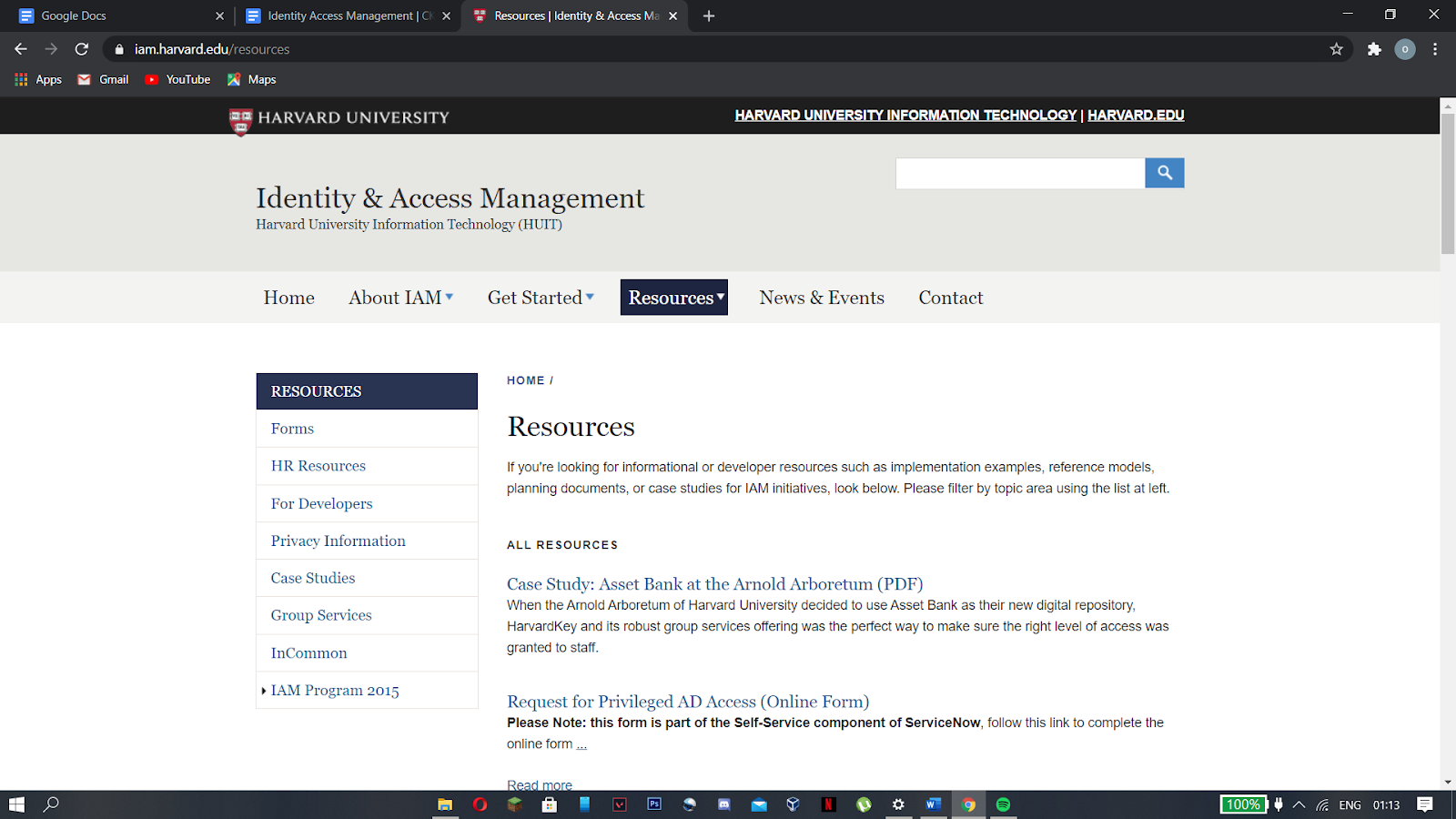Open the Windows Start menu
This screenshot has height=819, width=1456.
click(16, 804)
